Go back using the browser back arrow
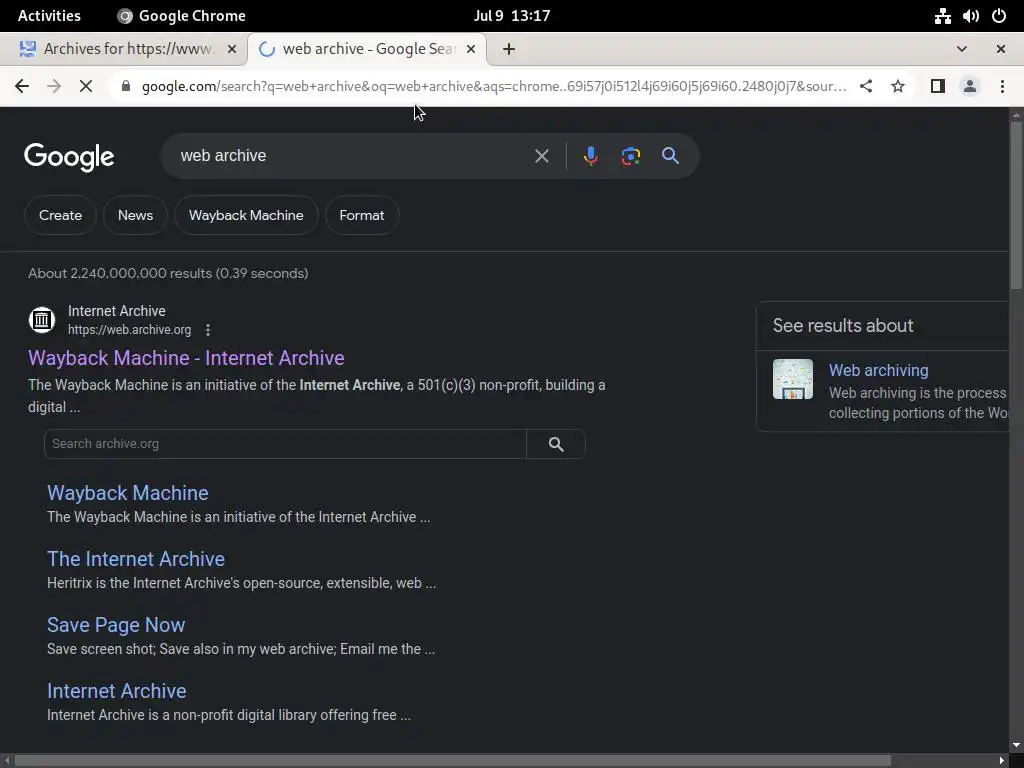The height and width of the screenshot is (768, 1024). [22, 86]
